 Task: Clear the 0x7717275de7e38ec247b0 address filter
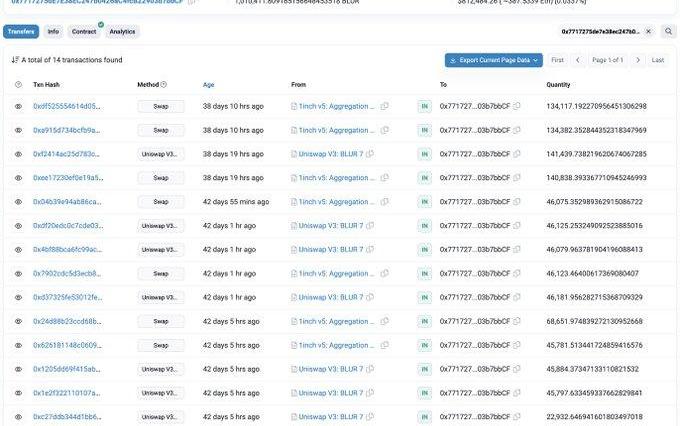(648, 32)
